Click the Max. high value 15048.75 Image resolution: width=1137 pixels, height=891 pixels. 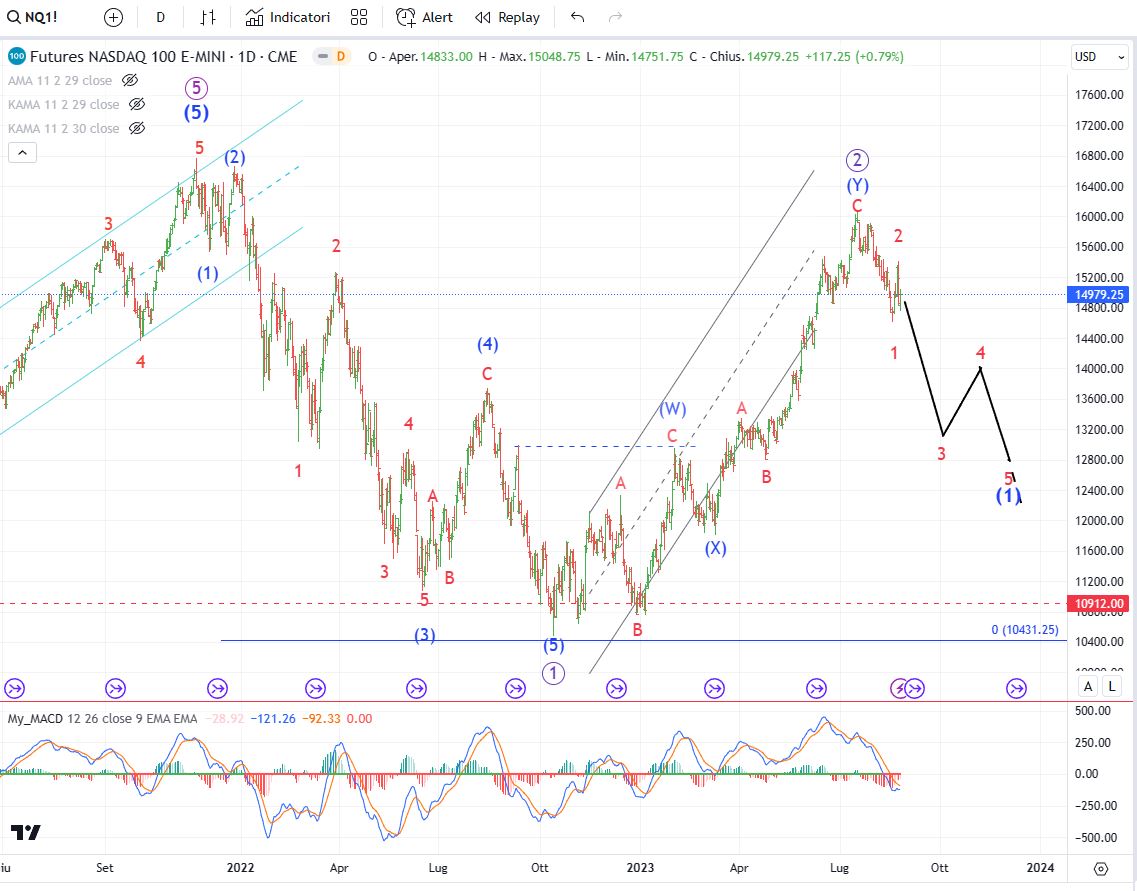554,57
